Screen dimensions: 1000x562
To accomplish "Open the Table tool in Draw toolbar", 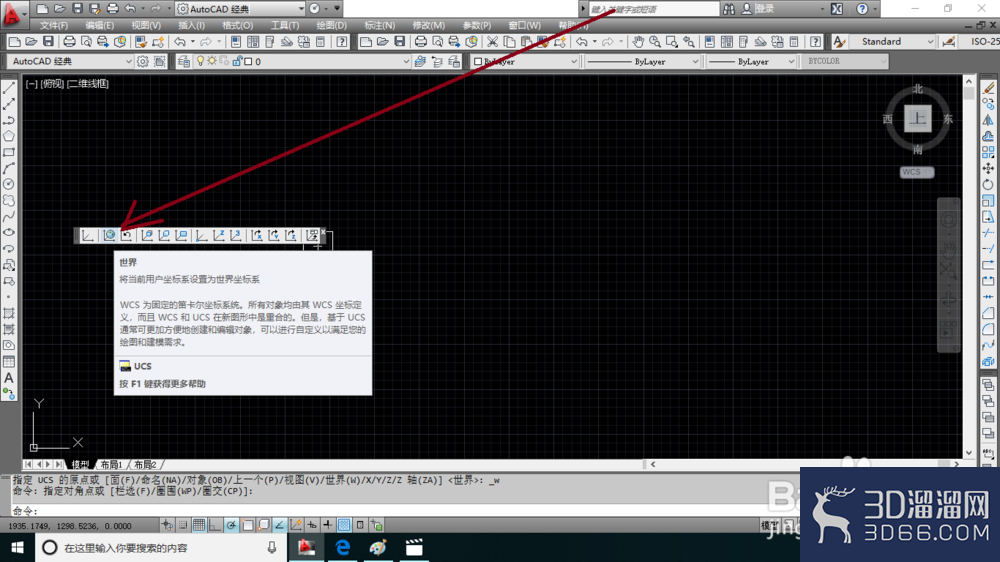I will (9, 362).
